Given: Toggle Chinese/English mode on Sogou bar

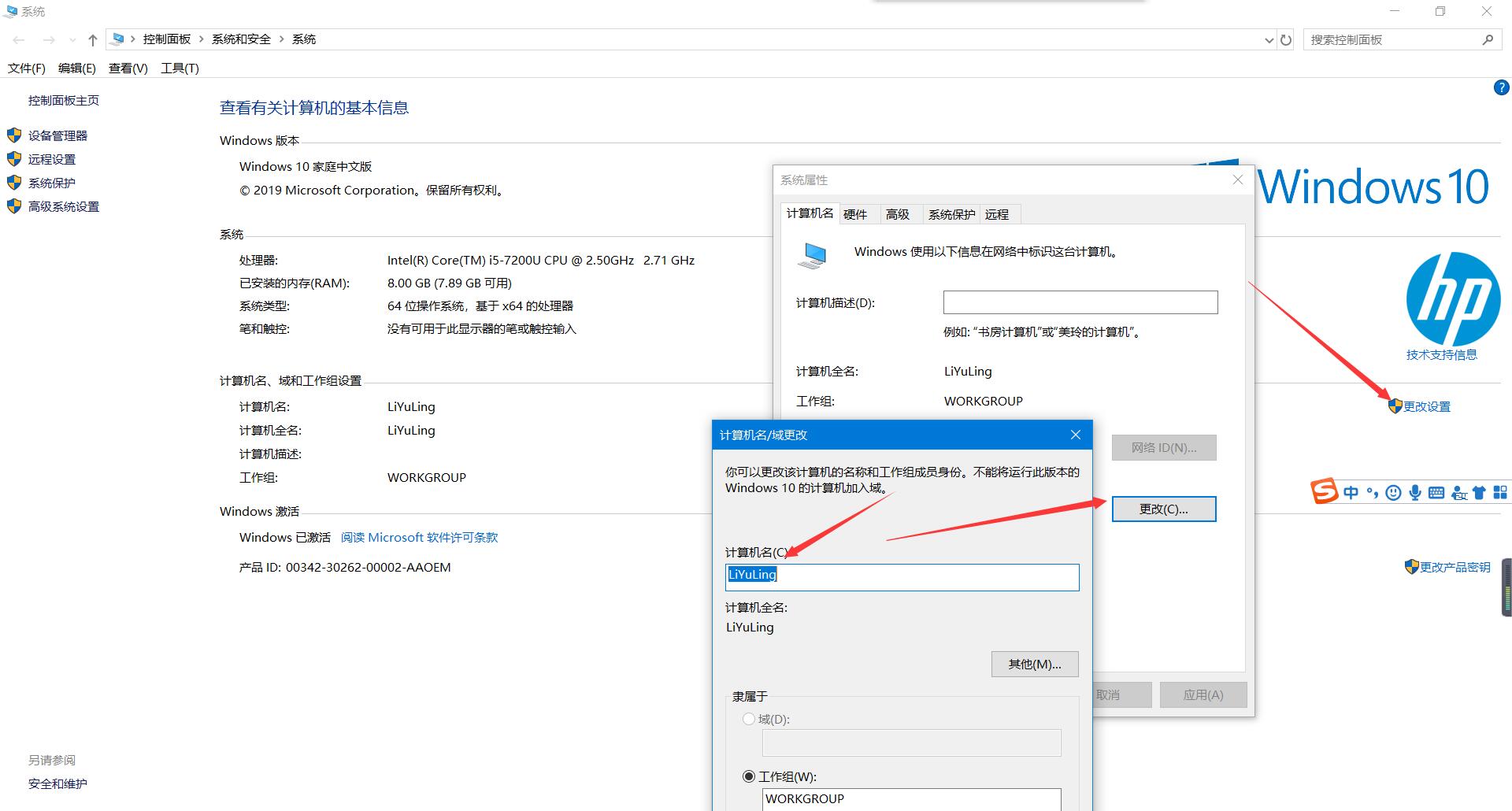Looking at the screenshot, I should 1351,493.
